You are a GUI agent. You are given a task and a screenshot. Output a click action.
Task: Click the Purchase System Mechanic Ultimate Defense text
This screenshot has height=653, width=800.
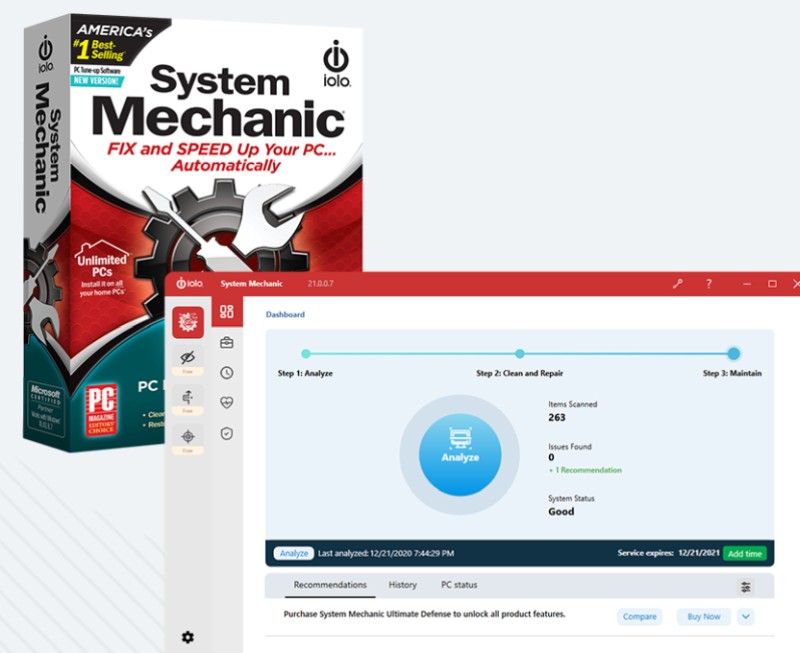click(x=424, y=614)
